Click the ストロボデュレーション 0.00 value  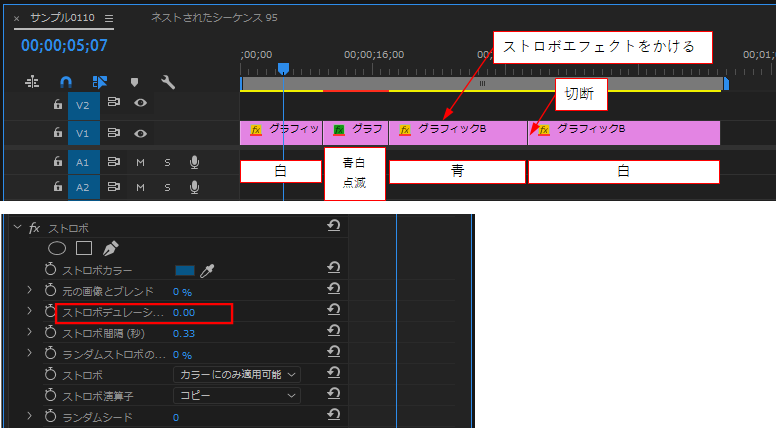[184, 313]
